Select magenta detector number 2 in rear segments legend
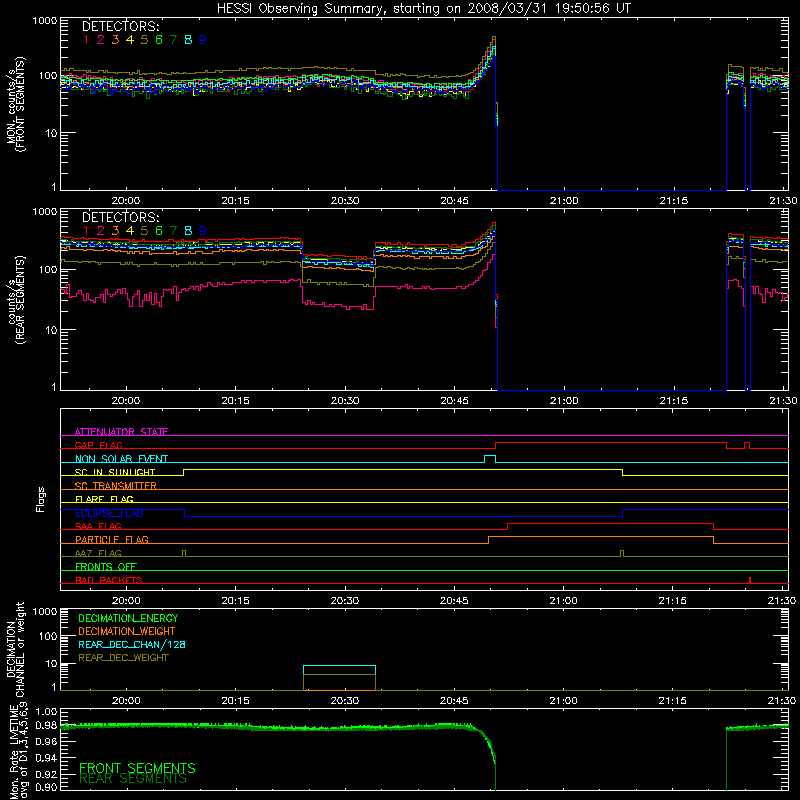The width and height of the screenshot is (800, 800). [x=101, y=231]
